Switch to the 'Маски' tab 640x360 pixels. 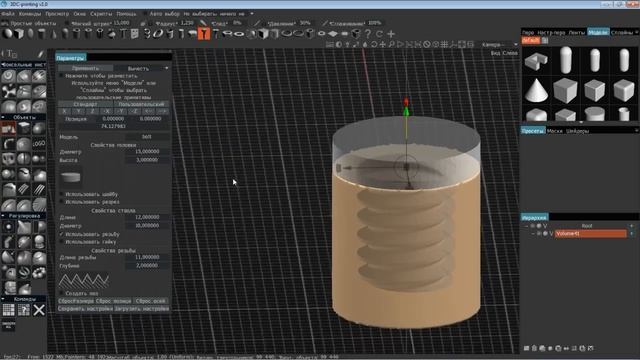point(555,131)
